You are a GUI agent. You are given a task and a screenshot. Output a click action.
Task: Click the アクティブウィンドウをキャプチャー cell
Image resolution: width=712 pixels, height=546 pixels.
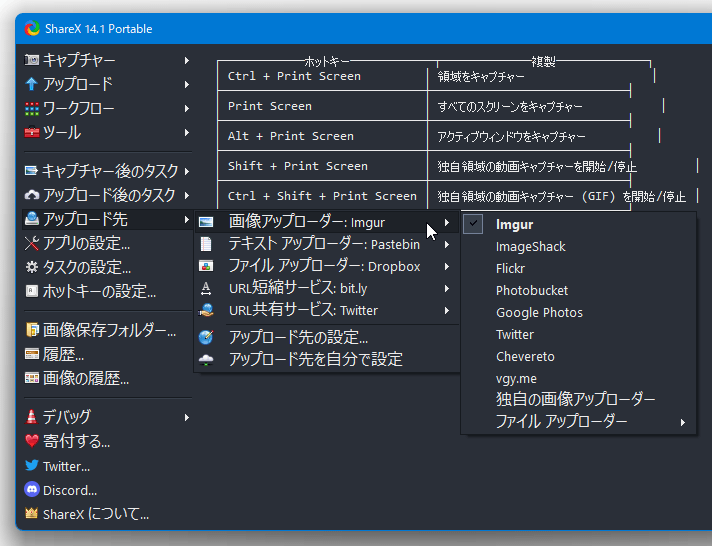pos(529,136)
